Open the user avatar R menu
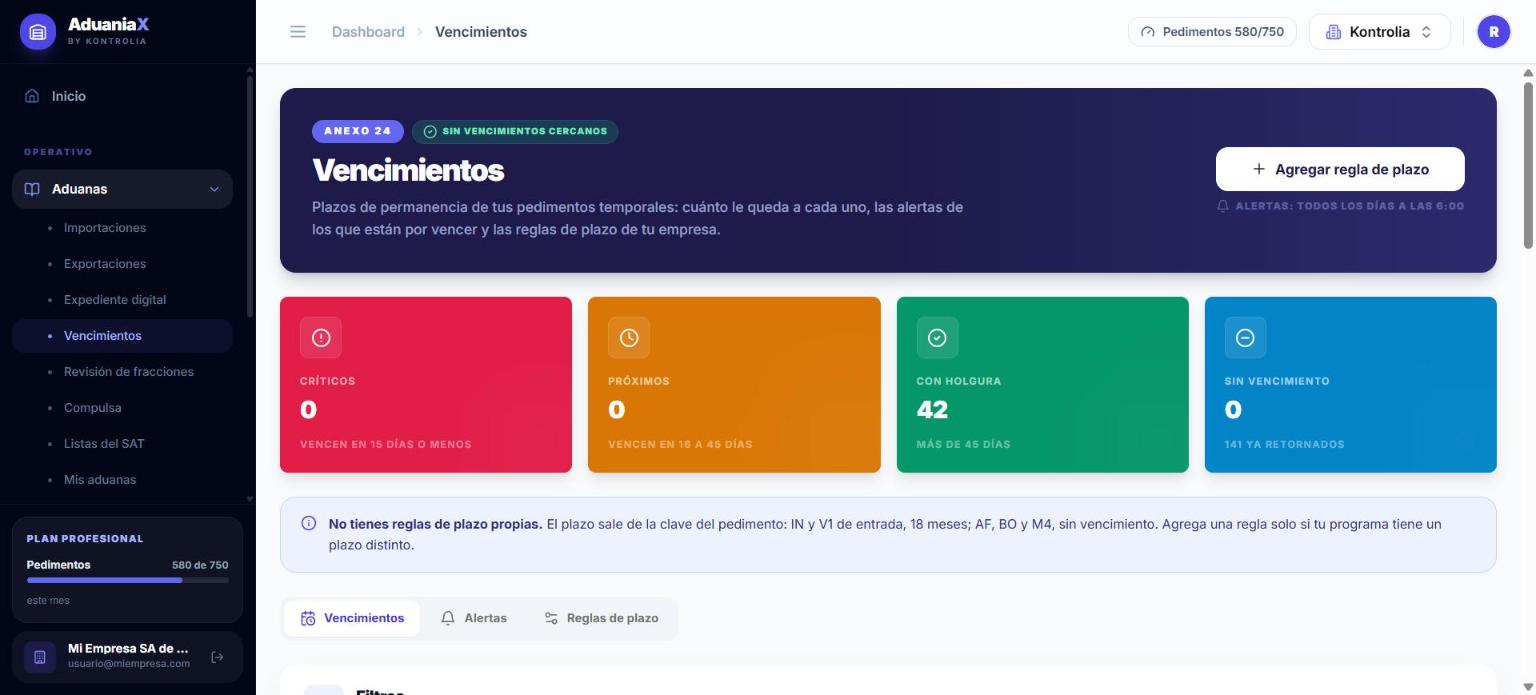The height and width of the screenshot is (695, 1536). [1494, 32]
